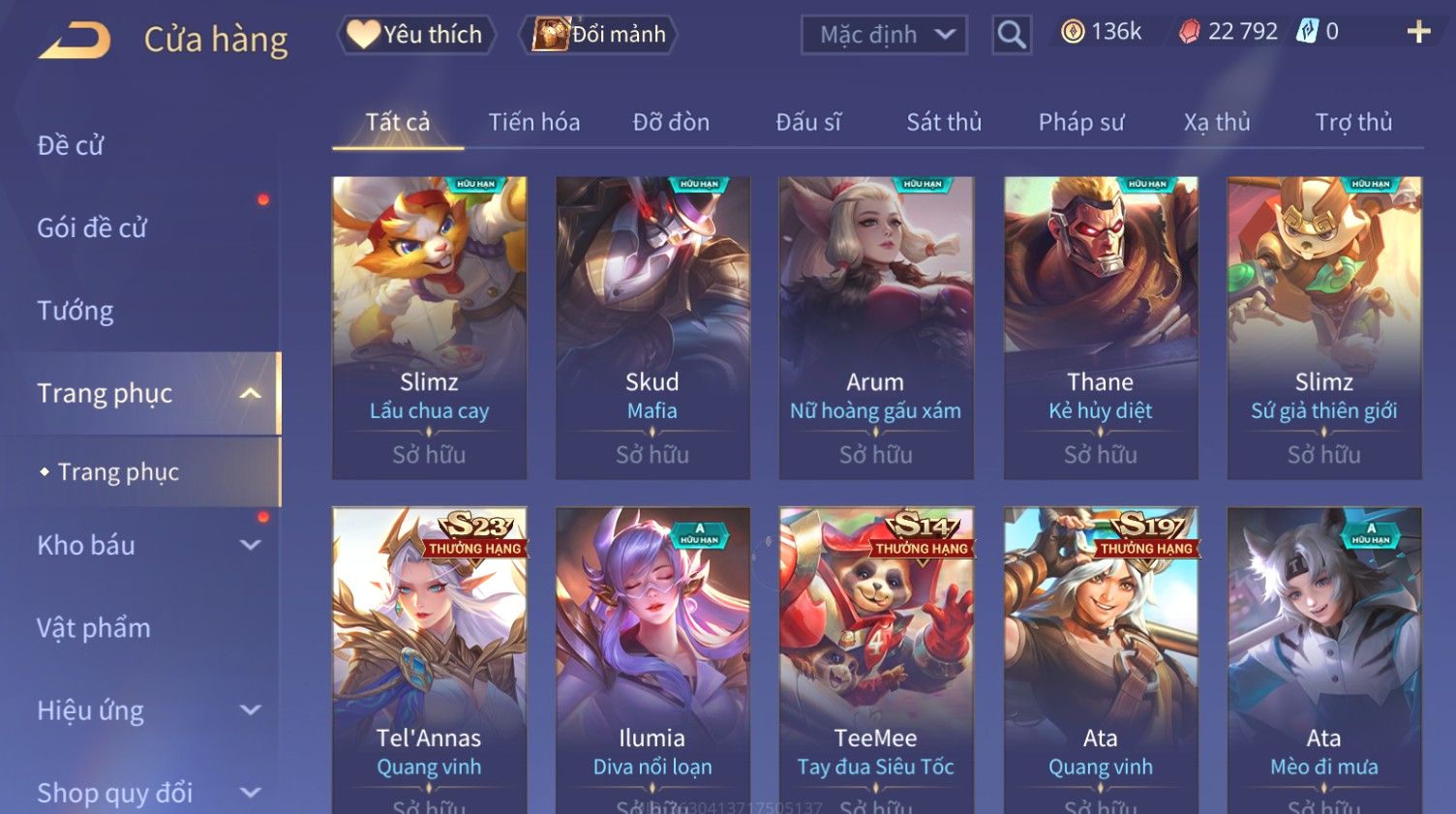Viewport: 1456px width, 814px height.
Task: Click the golden back arrow icon
Action: click(x=74, y=41)
